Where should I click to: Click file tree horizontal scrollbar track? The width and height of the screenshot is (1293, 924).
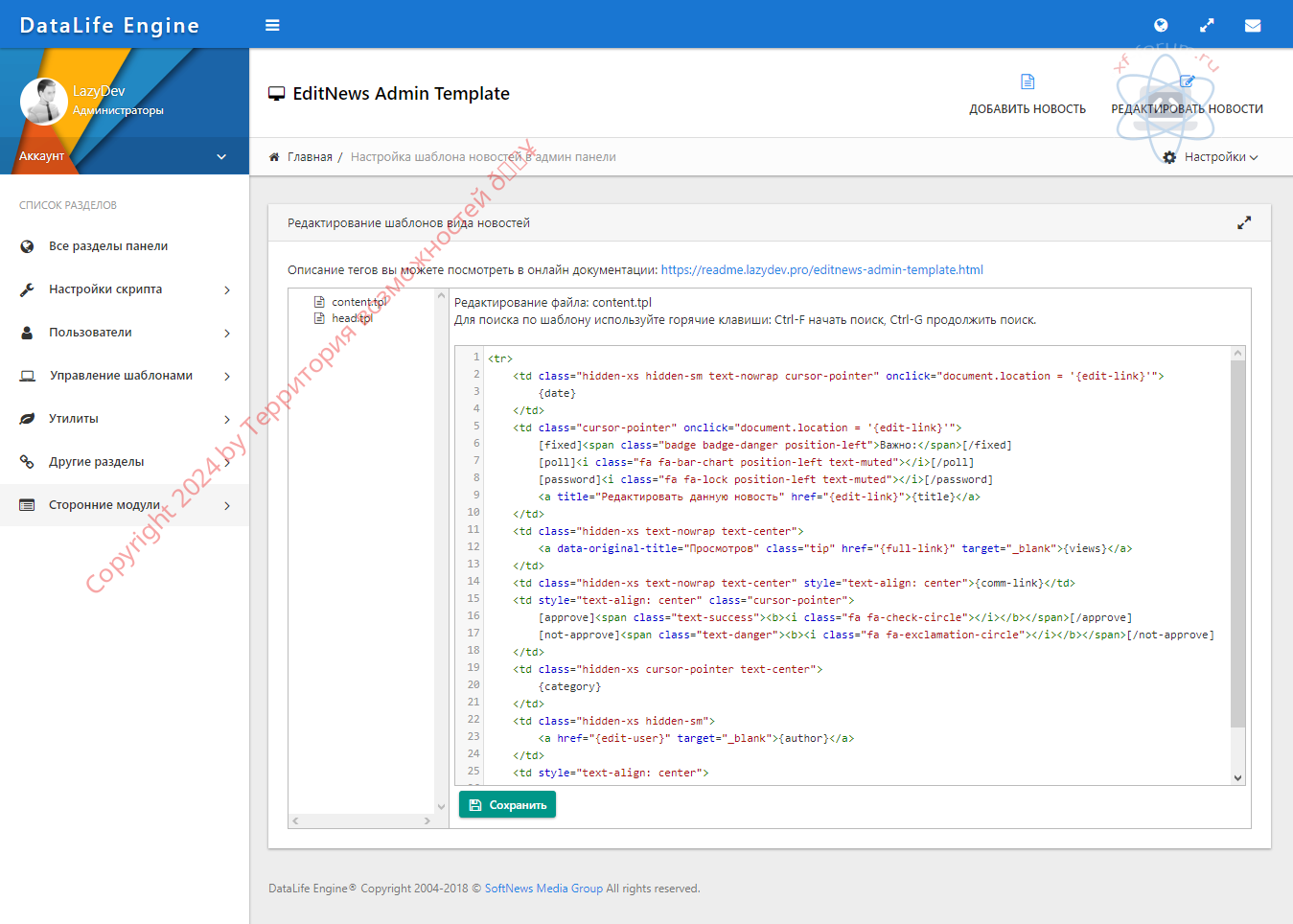pos(361,820)
